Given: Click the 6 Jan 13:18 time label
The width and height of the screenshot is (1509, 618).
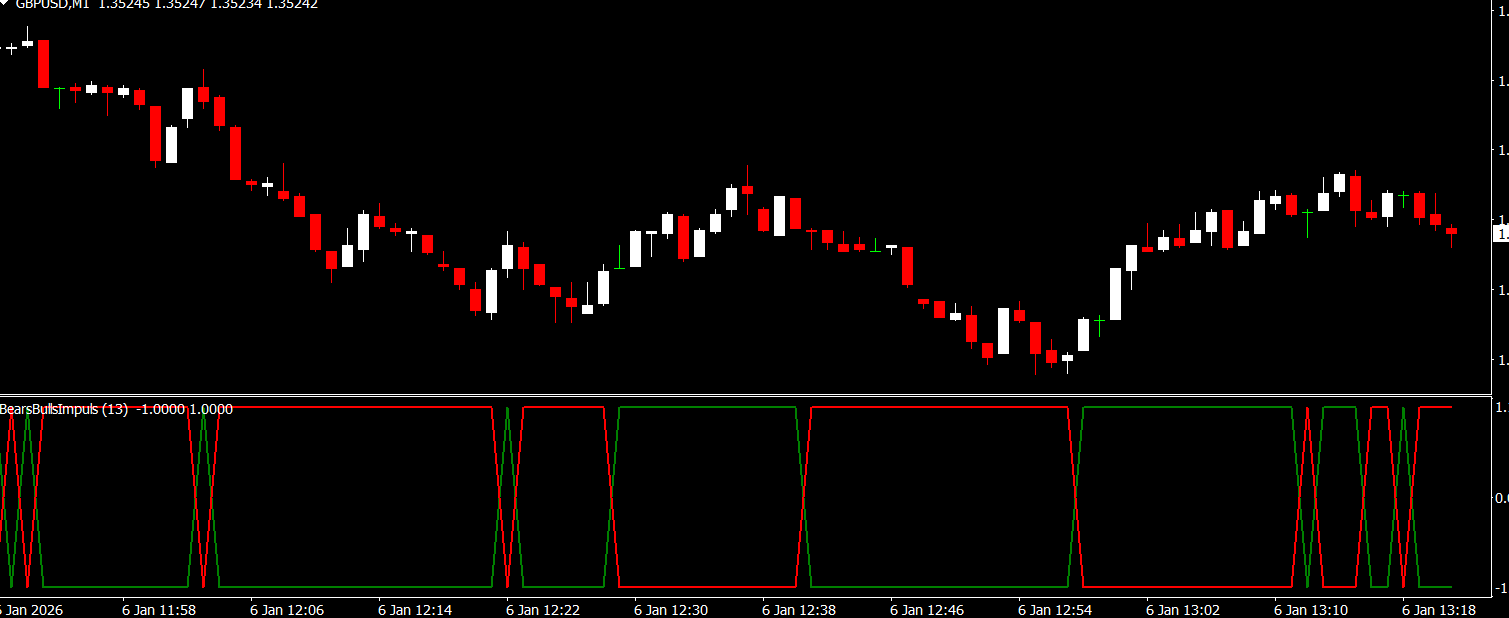Looking at the screenshot, I should coord(1439,609).
